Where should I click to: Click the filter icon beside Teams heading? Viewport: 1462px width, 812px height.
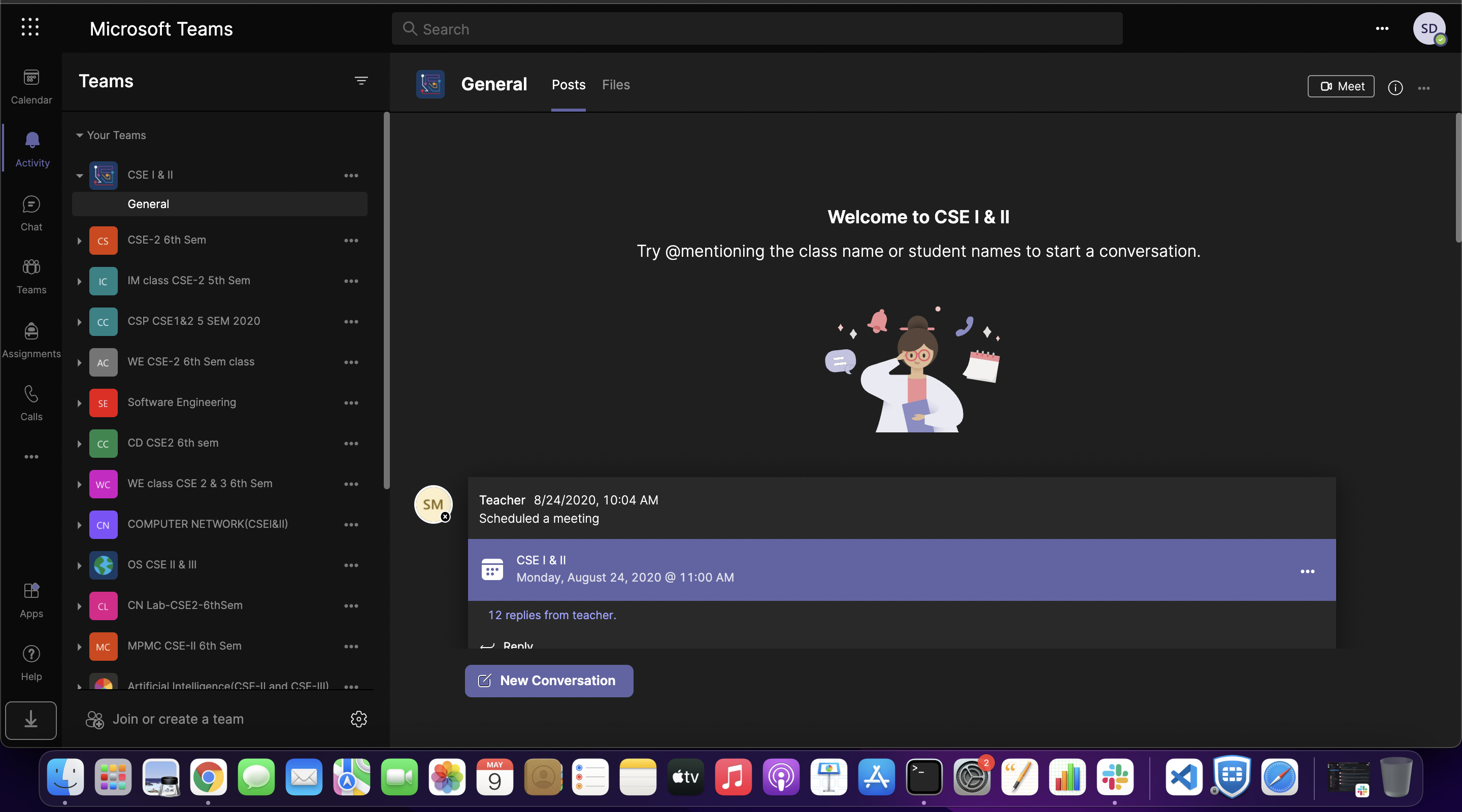(x=361, y=81)
